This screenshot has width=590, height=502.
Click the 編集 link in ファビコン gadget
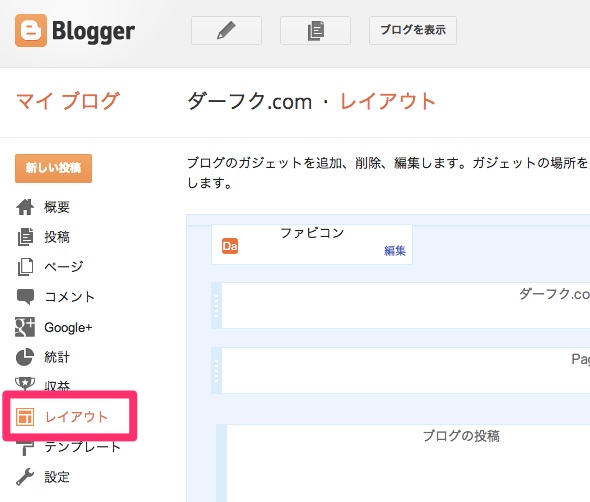[395, 251]
